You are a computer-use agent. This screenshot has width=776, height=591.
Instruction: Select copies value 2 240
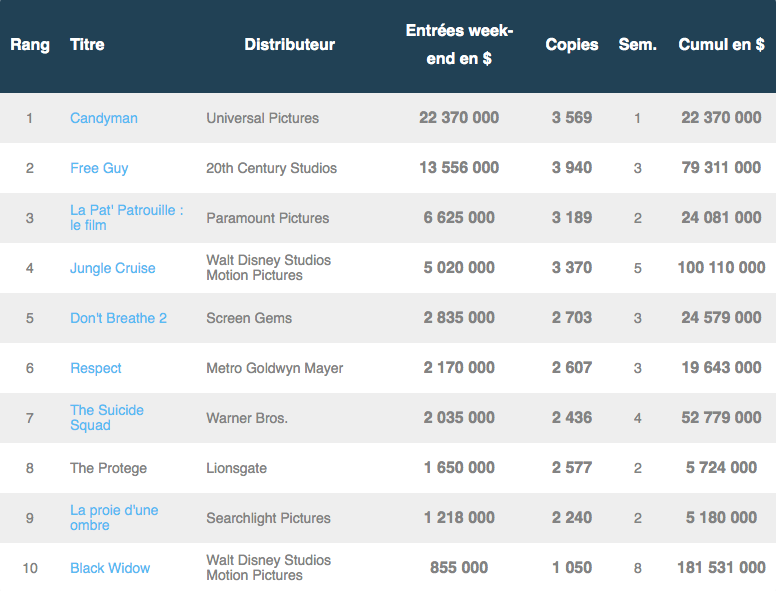[572, 518]
